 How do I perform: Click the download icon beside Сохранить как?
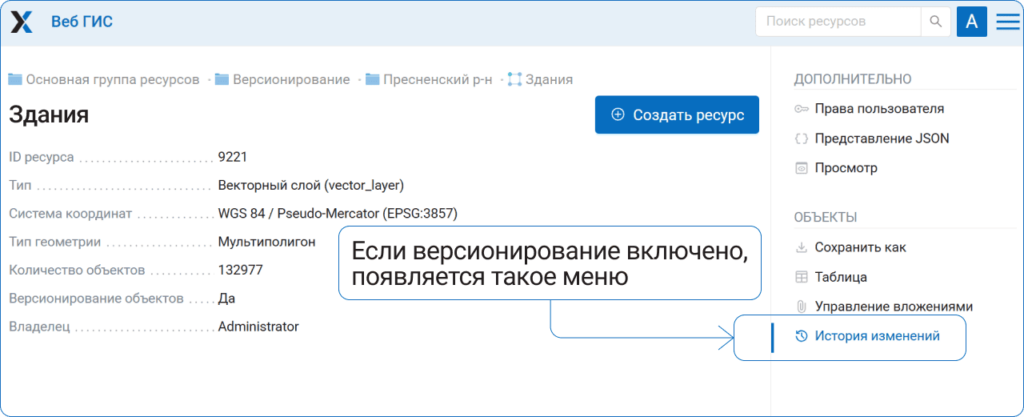[801, 248]
